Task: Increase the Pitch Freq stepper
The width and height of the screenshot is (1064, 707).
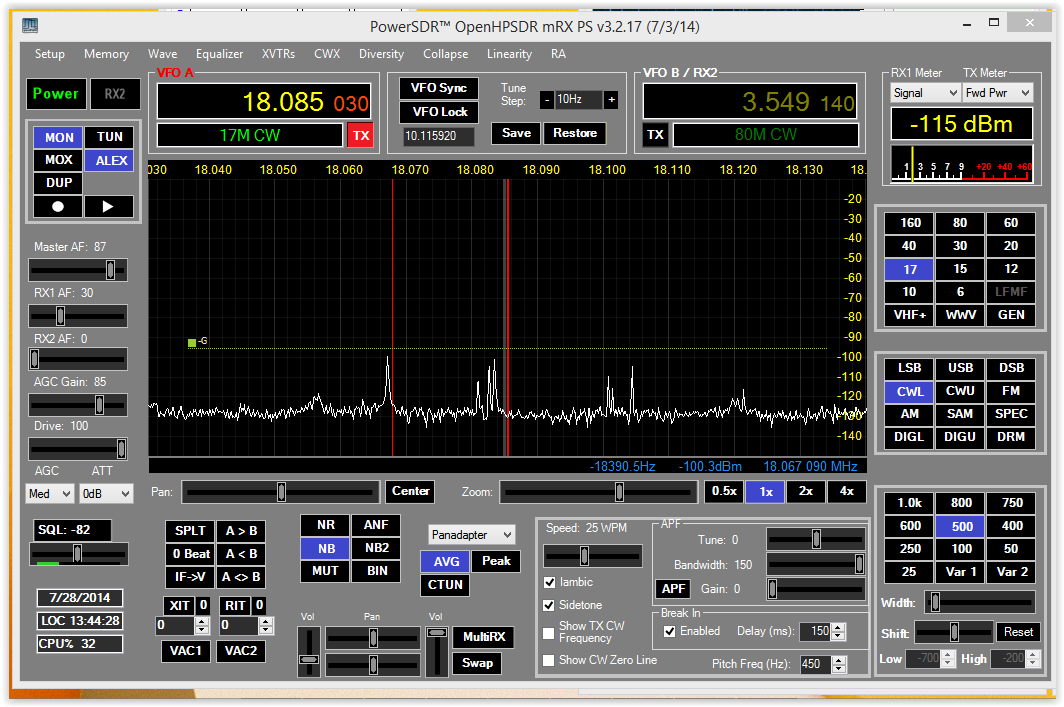Action: [839, 660]
